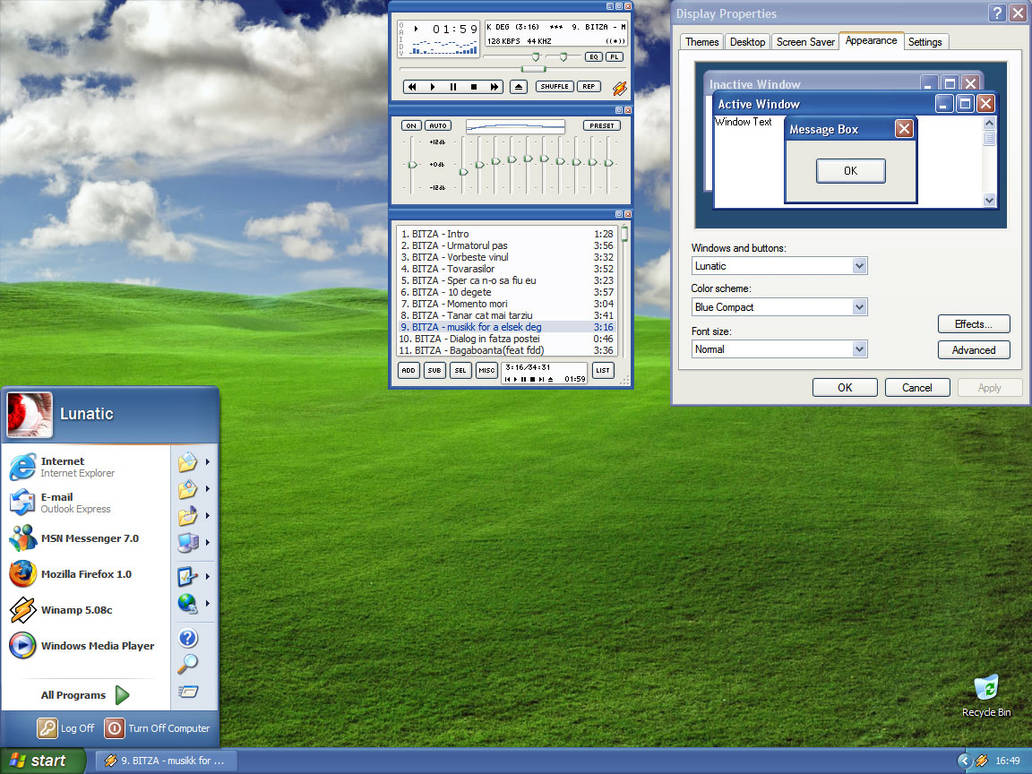This screenshot has height=774, width=1032.
Task: Toggle the Winamp REP repeat button
Action: (x=589, y=87)
